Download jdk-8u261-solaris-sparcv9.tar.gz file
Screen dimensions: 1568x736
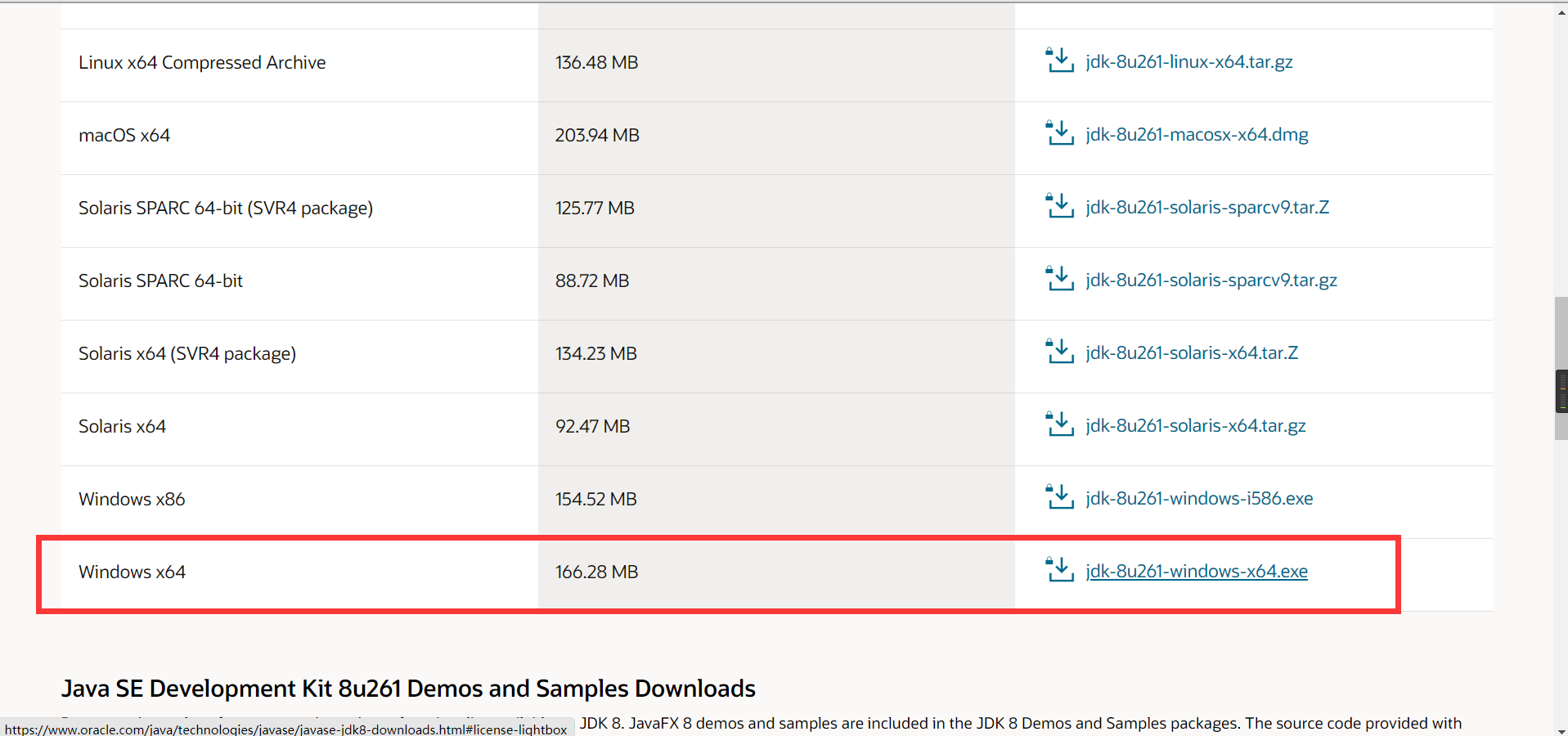click(x=1211, y=280)
